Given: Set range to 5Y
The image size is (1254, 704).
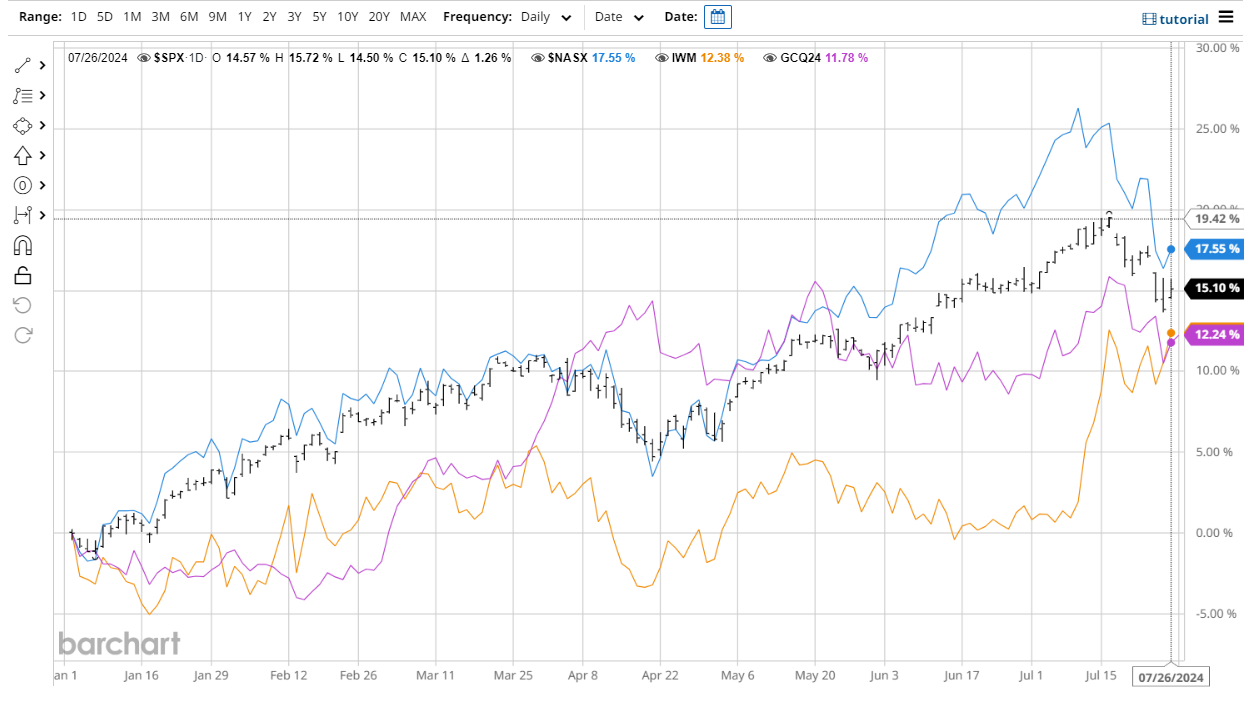Looking at the screenshot, I should (x=319, y=17).
